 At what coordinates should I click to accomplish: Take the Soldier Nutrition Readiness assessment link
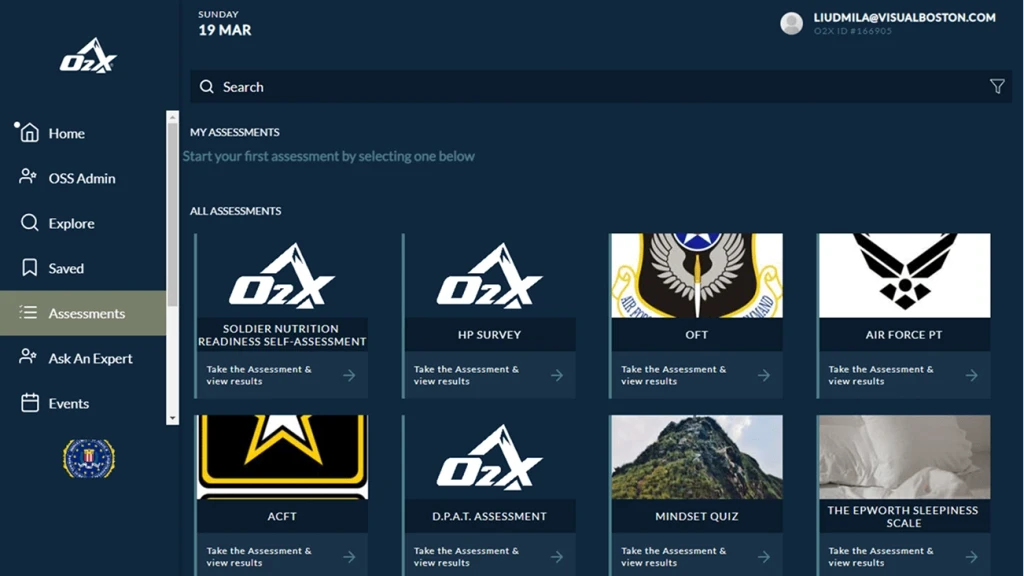[x=259, y=376]
